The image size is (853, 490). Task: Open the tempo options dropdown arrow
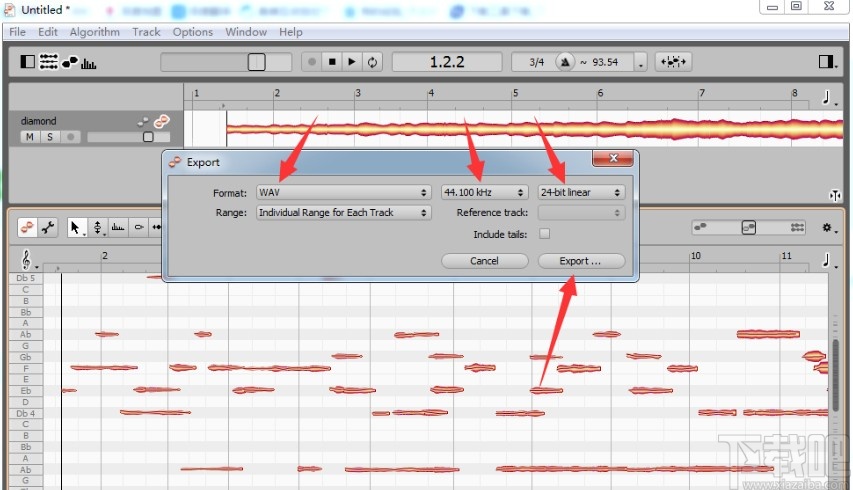[x=641, y=63]
